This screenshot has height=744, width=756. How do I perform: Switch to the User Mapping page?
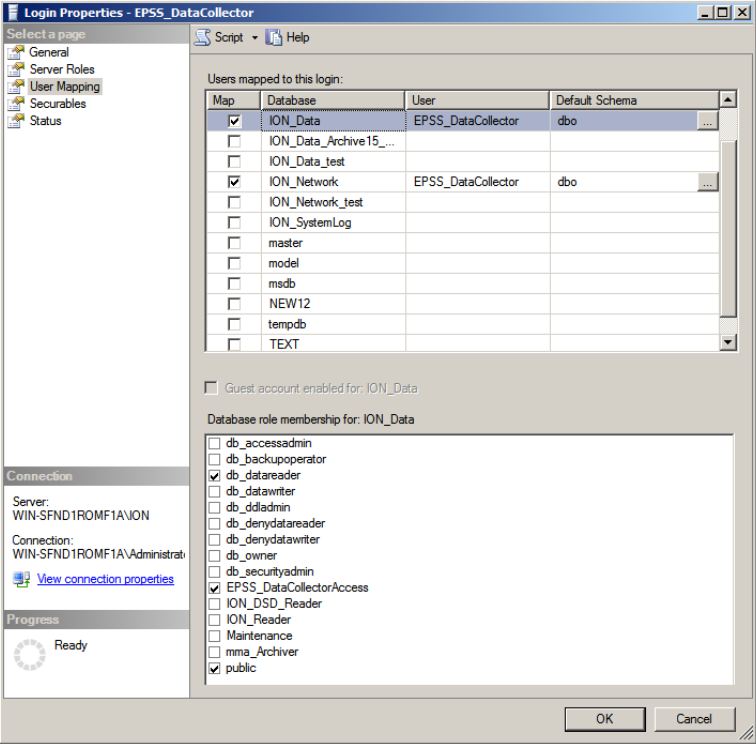point(65,87)
